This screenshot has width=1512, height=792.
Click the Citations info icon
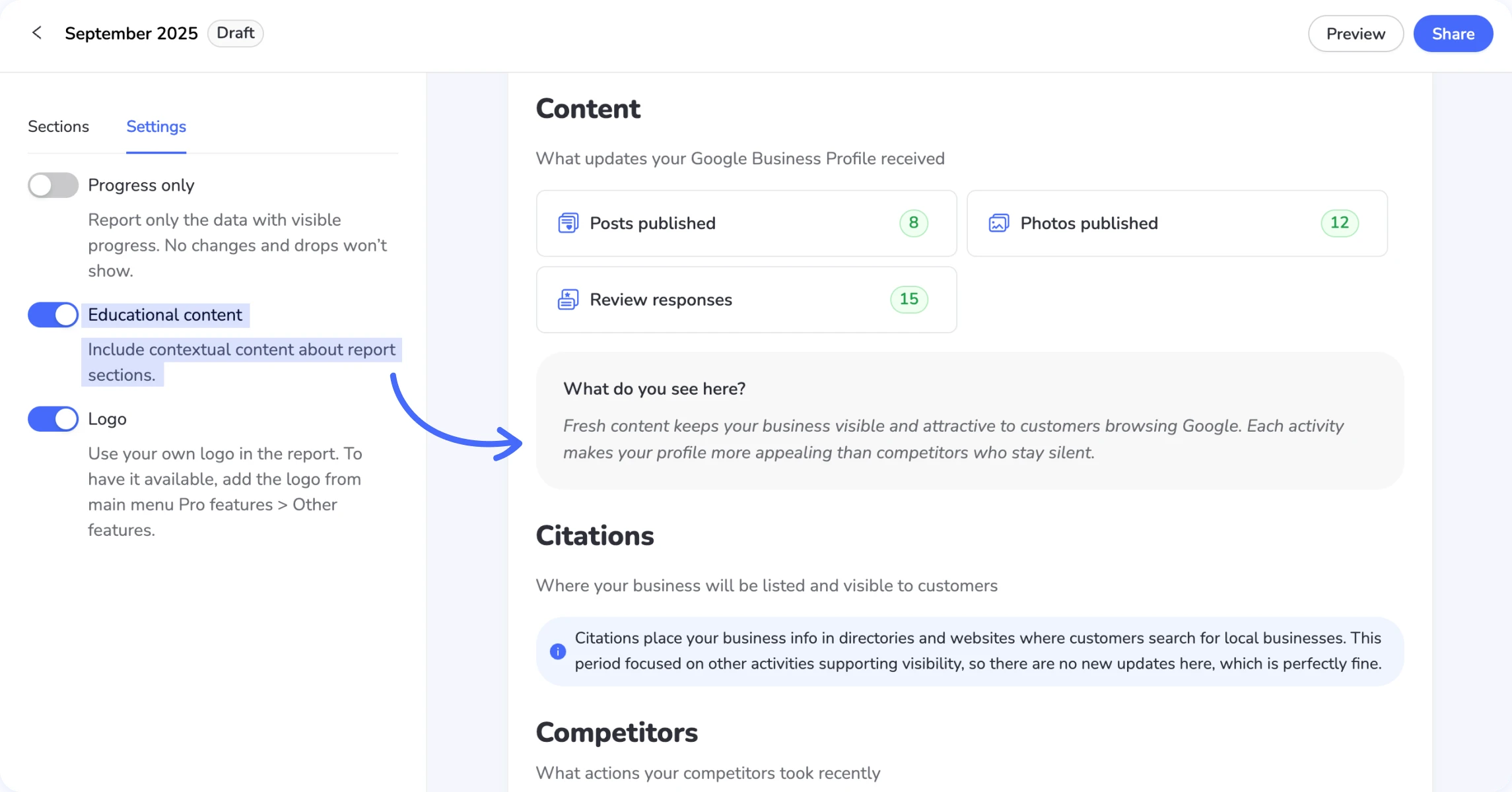[558, 651]
